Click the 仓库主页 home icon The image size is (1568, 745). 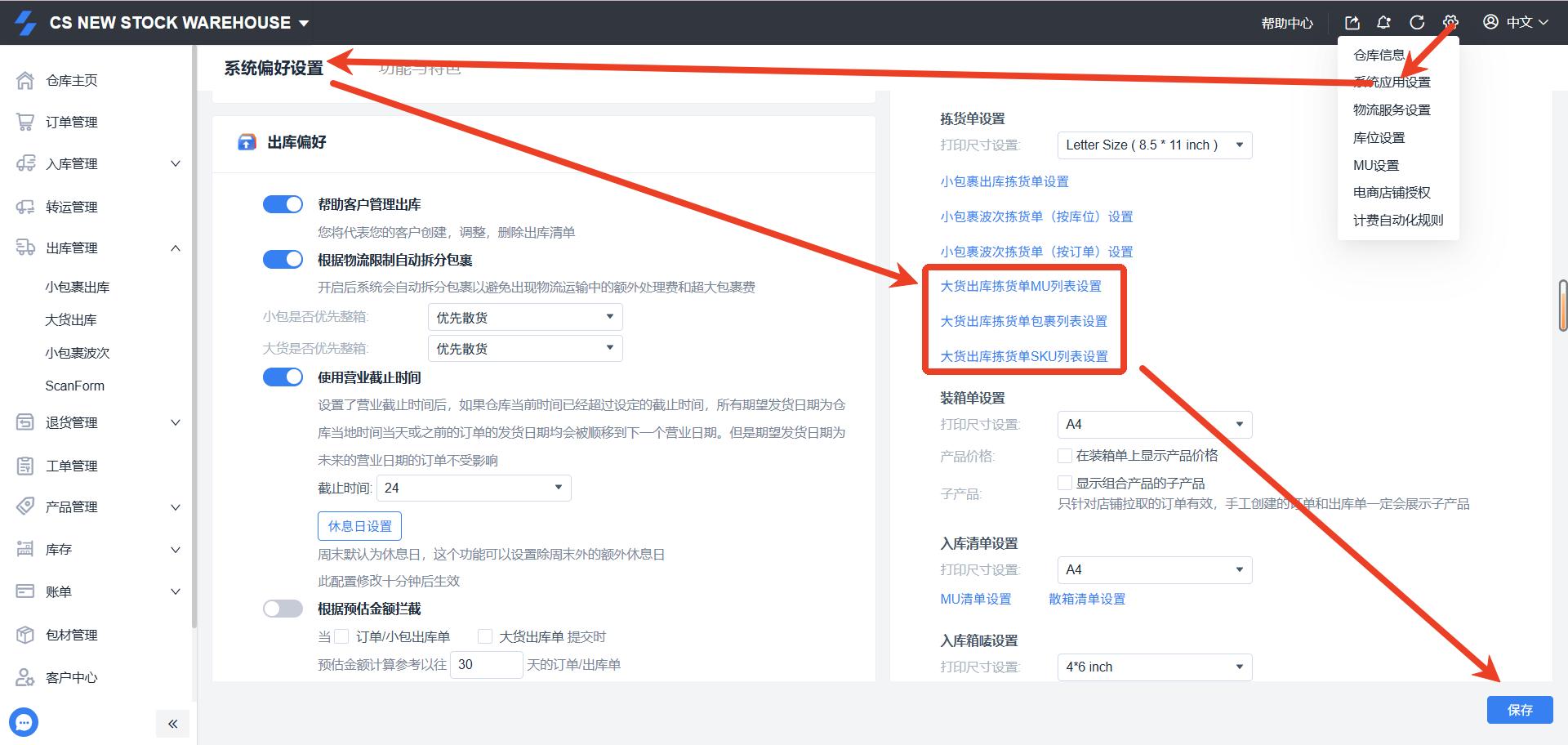point(25,80)
